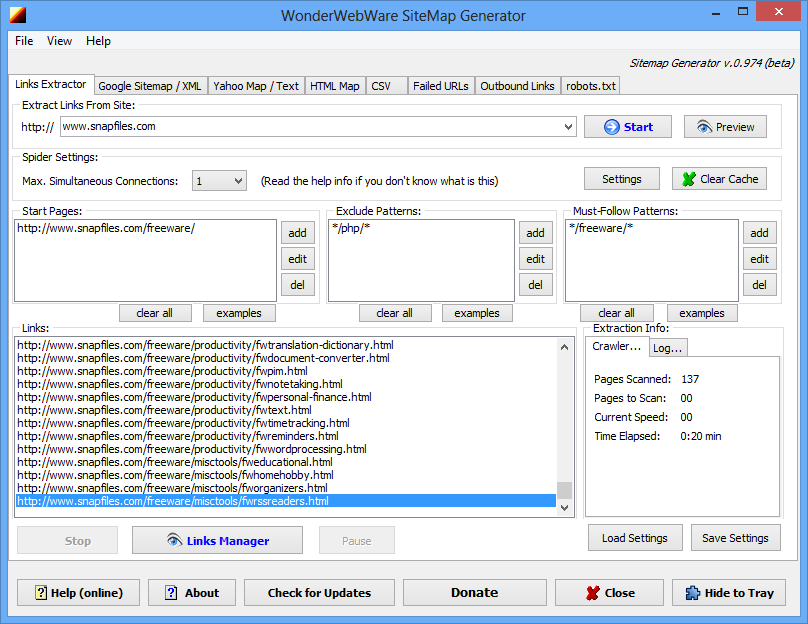Click Links list scrollbar up arrow
Image resolution: width=808 pixels, height=624 pixels.
point(564,347)
